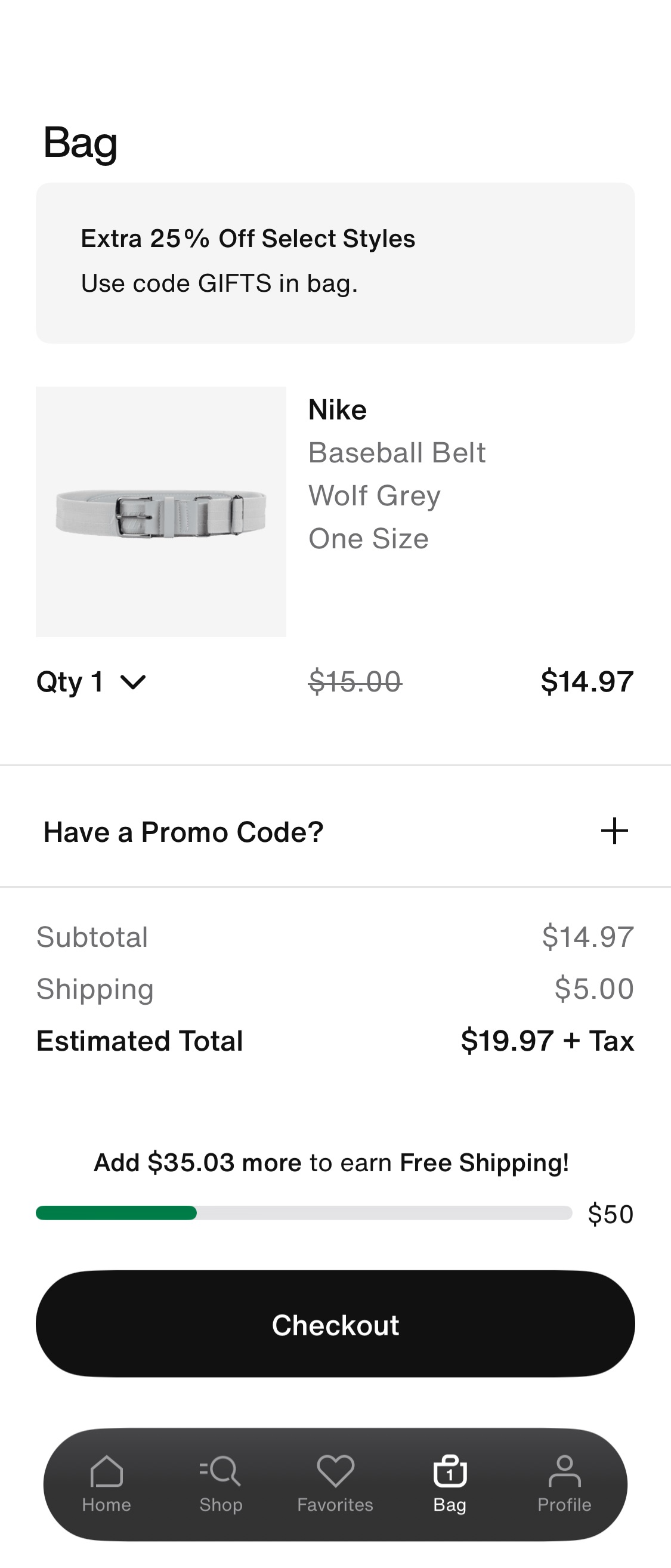The width and height of the screenshot is (671, 1568).
Task: Select the Nike brand label
Action: [338, 410]
